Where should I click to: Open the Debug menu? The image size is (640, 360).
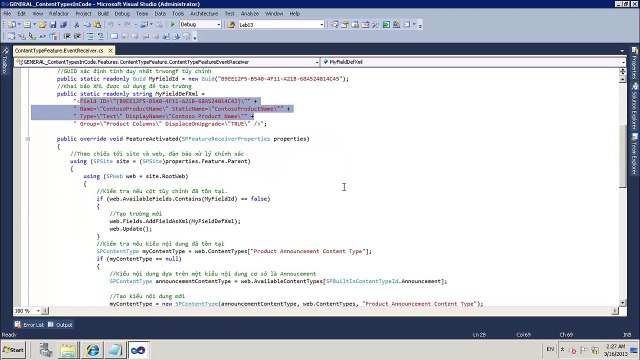[122, 13]
